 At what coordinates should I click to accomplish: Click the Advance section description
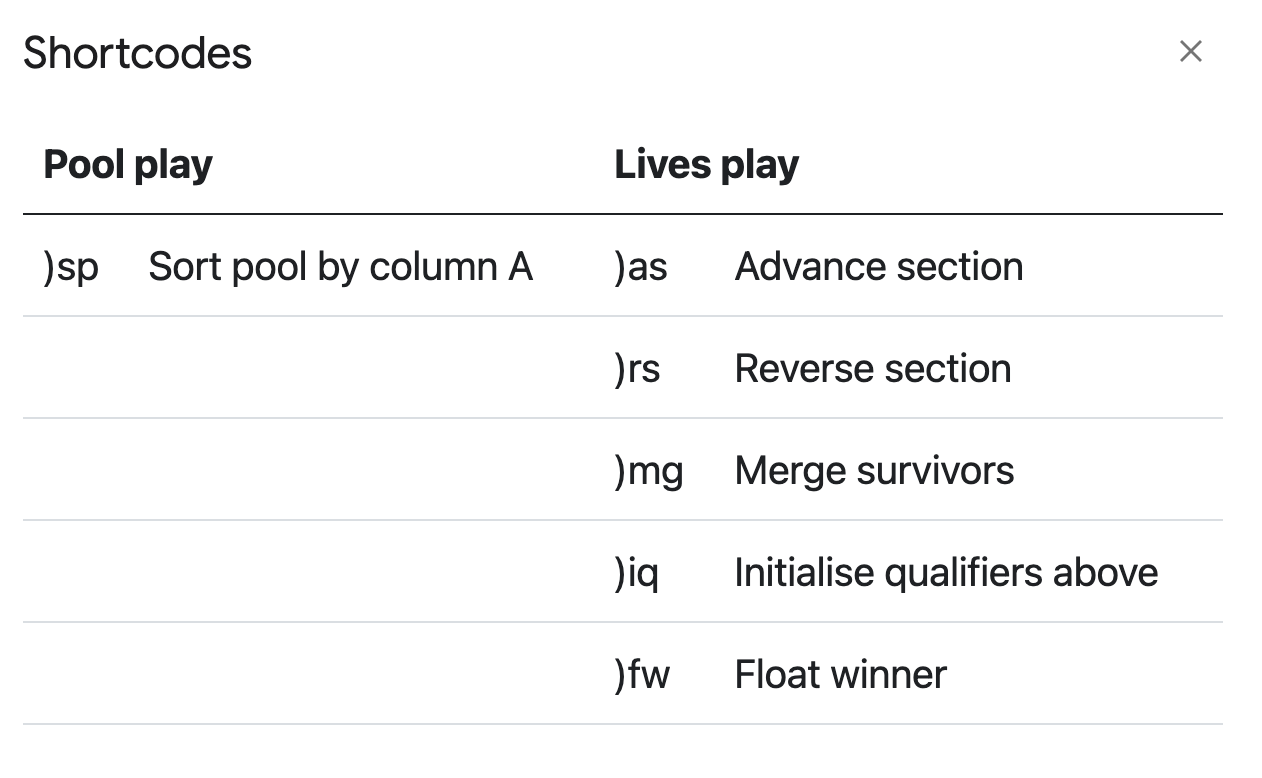(x=878, y=267)
